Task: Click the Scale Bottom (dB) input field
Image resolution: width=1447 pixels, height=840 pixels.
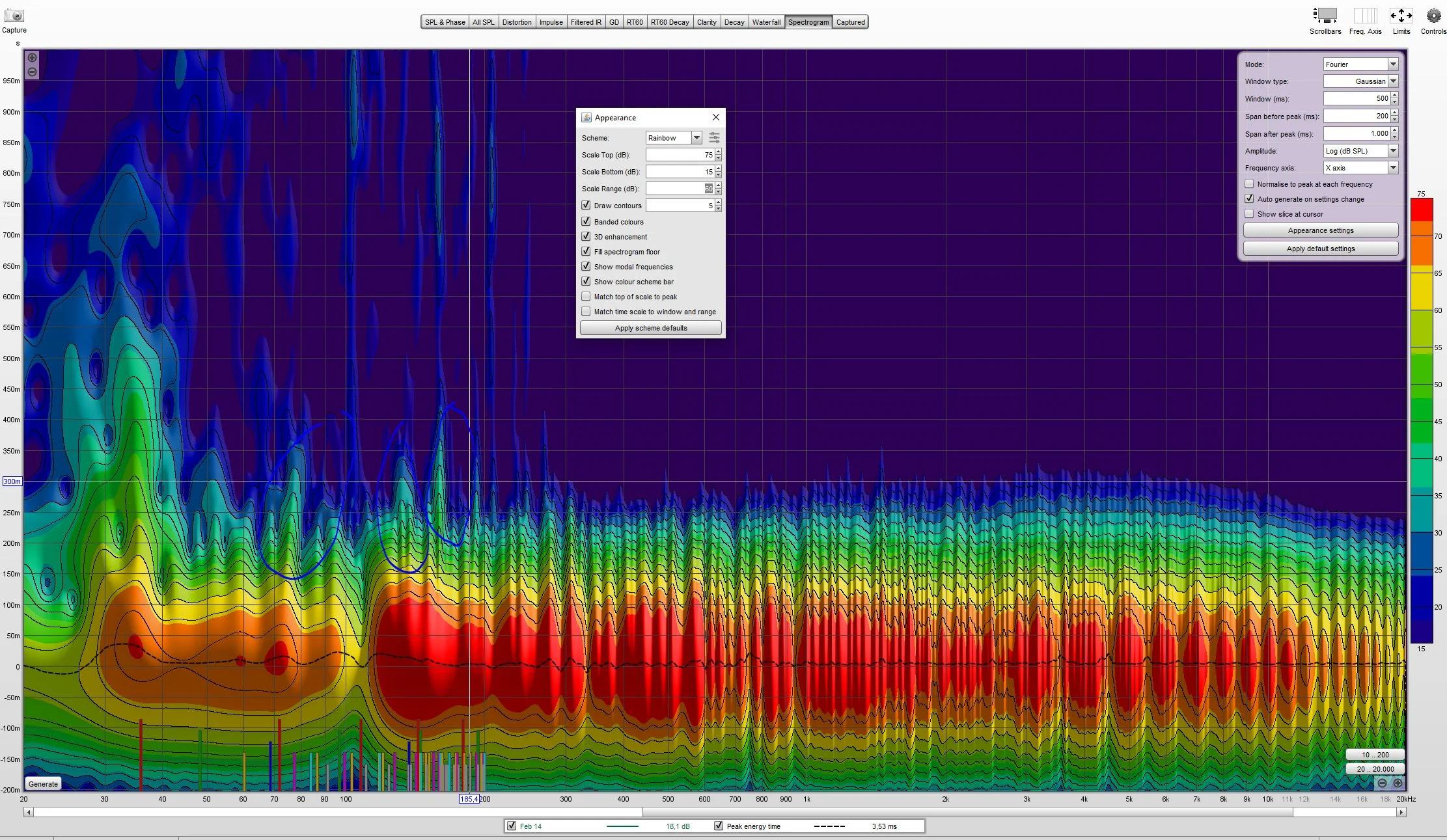Action: pos(680,172)
